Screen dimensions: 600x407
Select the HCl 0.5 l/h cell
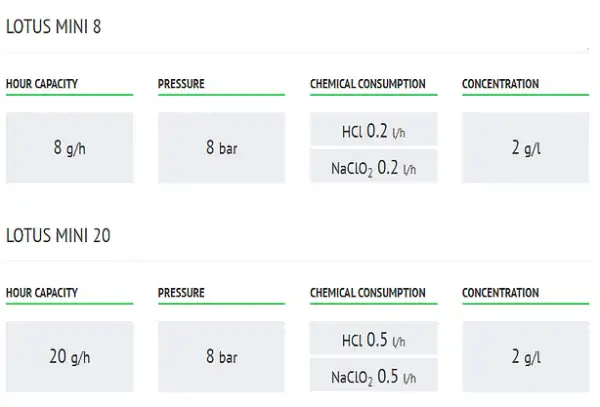(x=373, y=338)
